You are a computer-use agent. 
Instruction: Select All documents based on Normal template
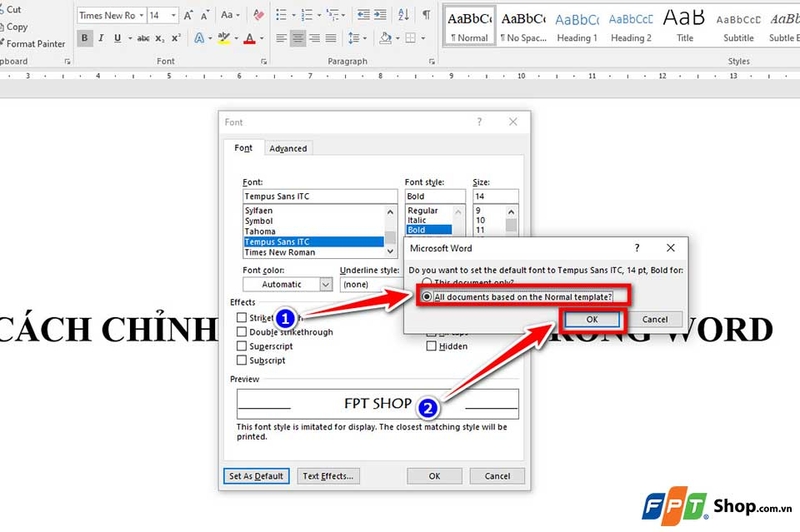click(427, 296)
